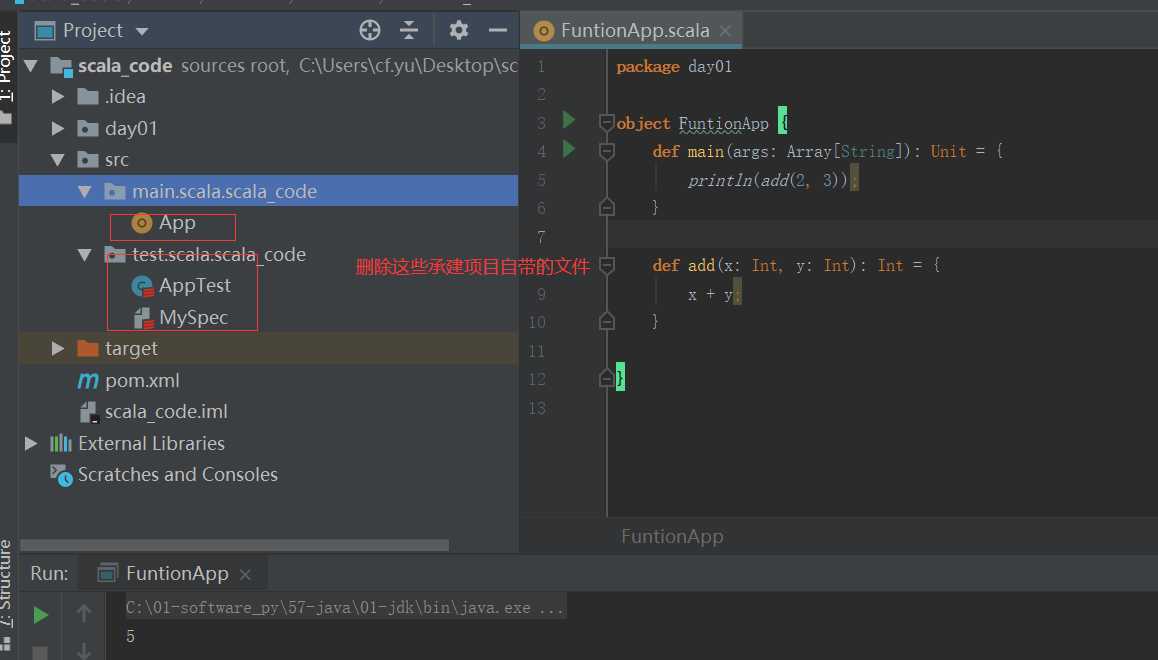Close the FuntionApp run tab

pyautogui.click(x=245, y=574)
